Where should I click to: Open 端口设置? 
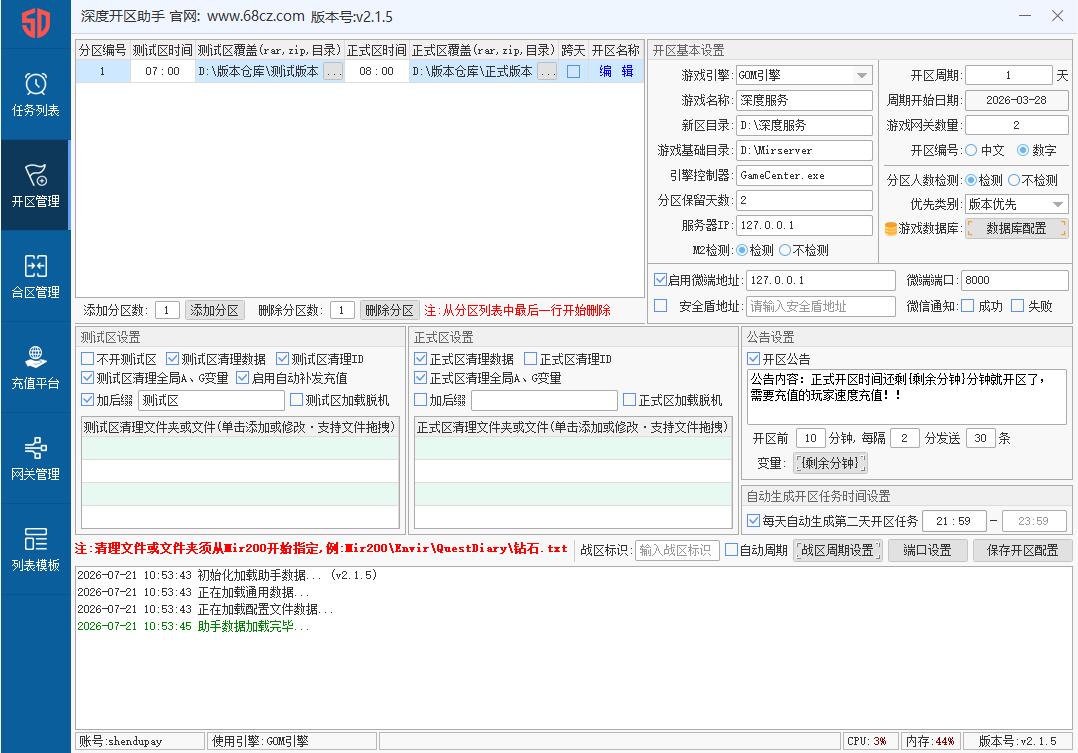tap(927, 550)
